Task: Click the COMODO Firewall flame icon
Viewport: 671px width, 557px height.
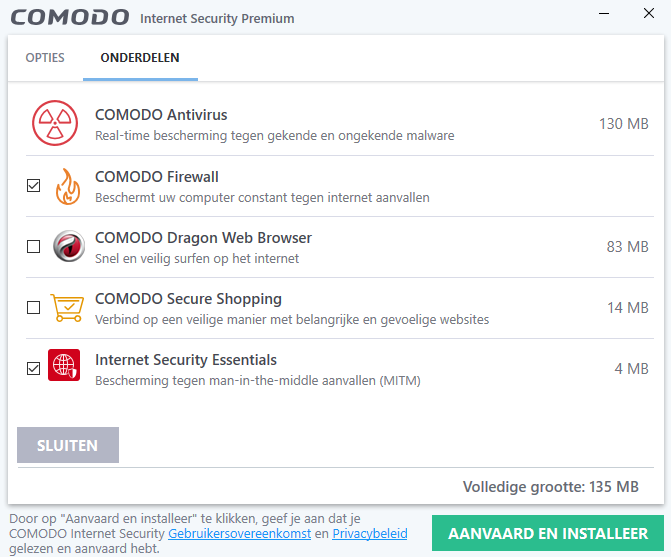Action: point(67,186)
